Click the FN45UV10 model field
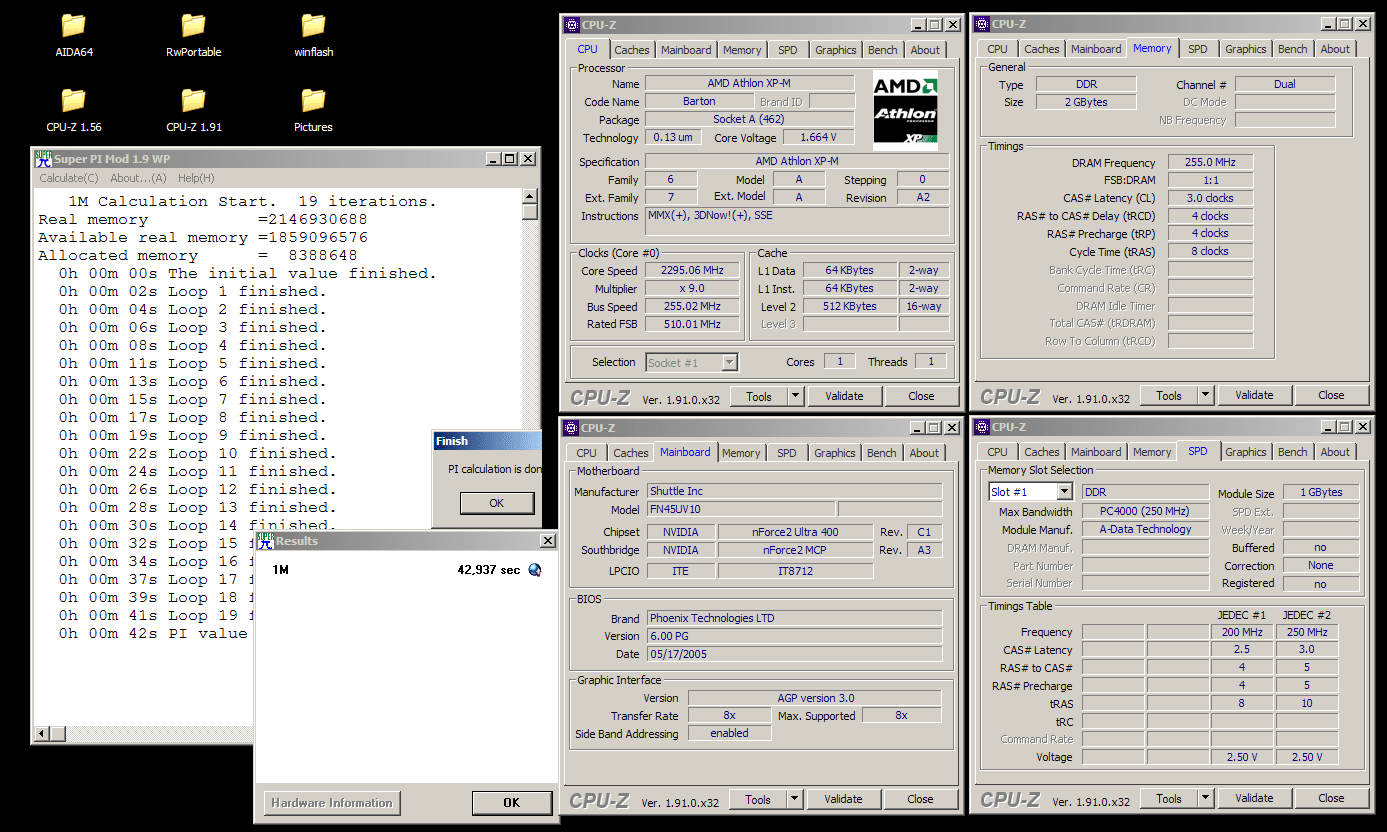The width and height of the screenshot is (1387, 832). point(740,510)
